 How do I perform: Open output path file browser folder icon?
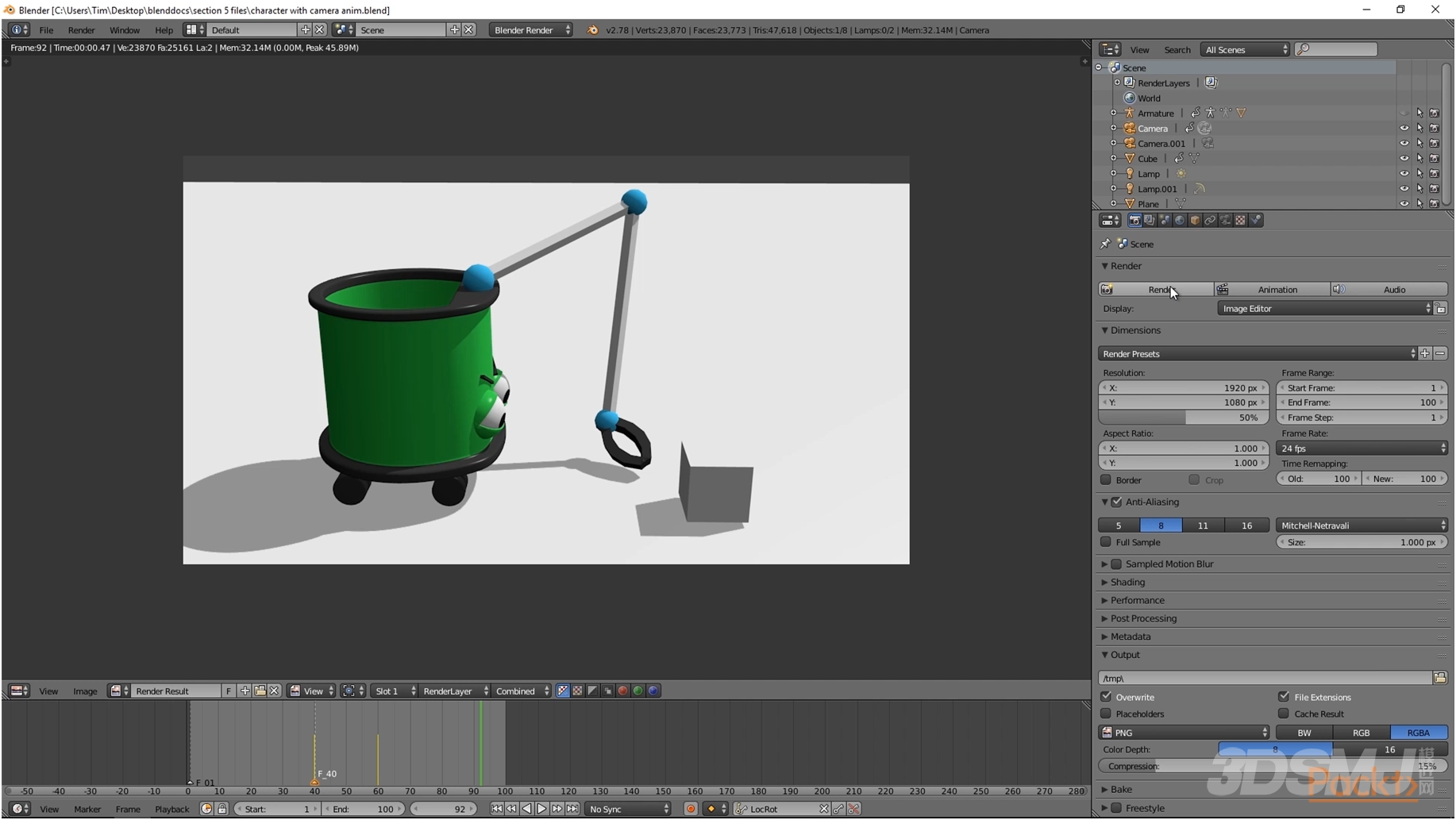[x=1440, y=678]
